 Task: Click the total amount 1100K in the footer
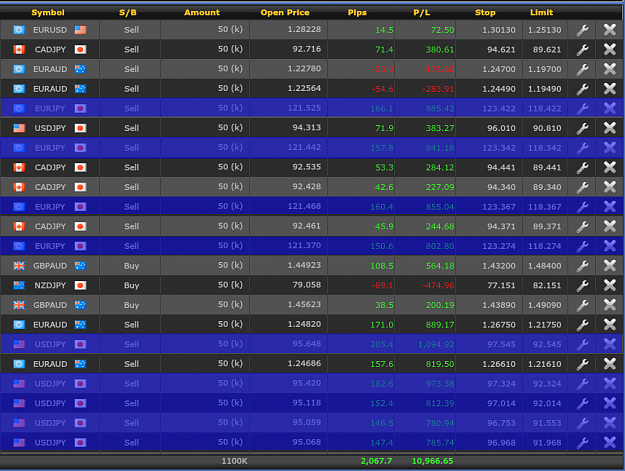coord(234,461)
